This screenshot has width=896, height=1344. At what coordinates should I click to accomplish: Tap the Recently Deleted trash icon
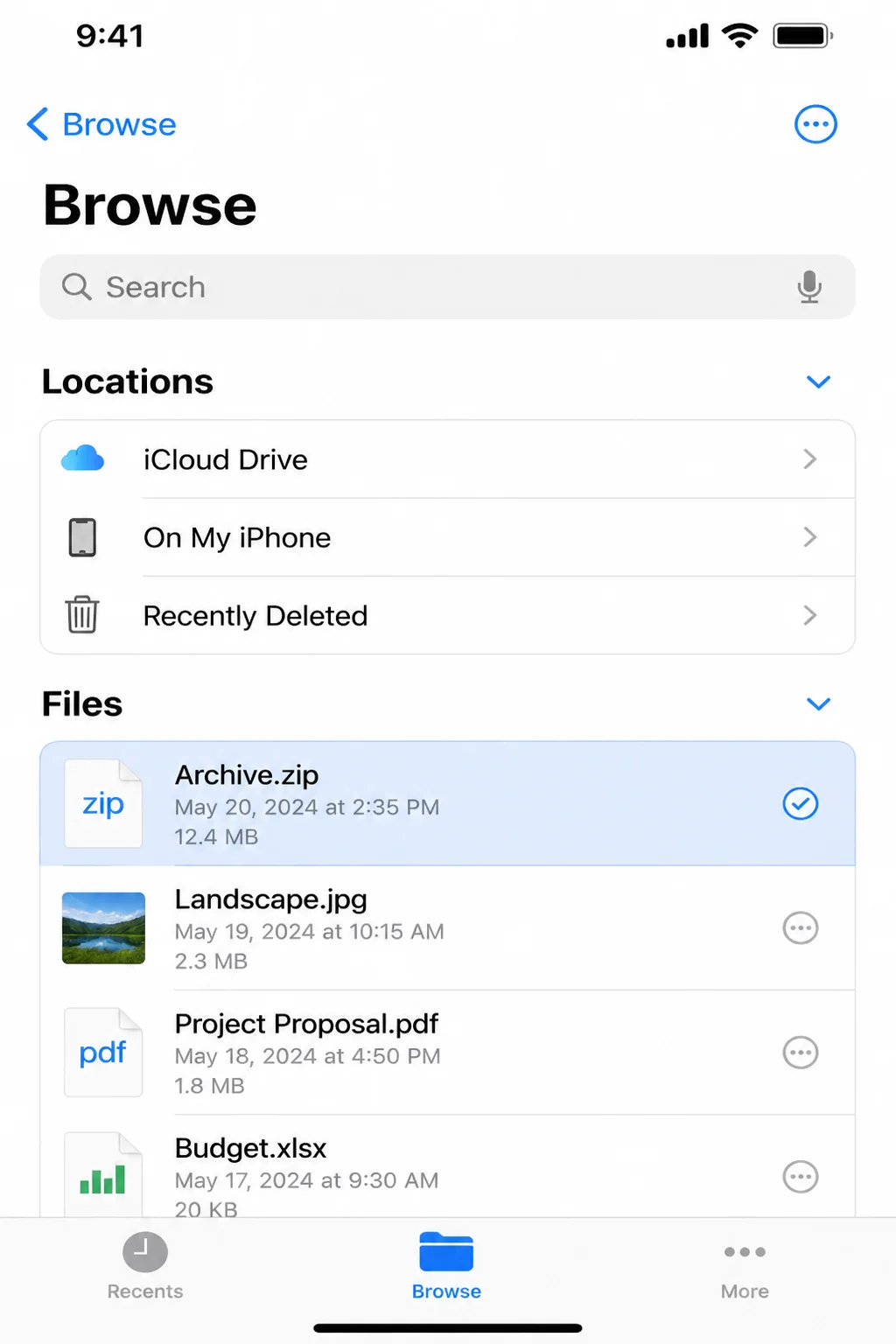tap(82, 614)
